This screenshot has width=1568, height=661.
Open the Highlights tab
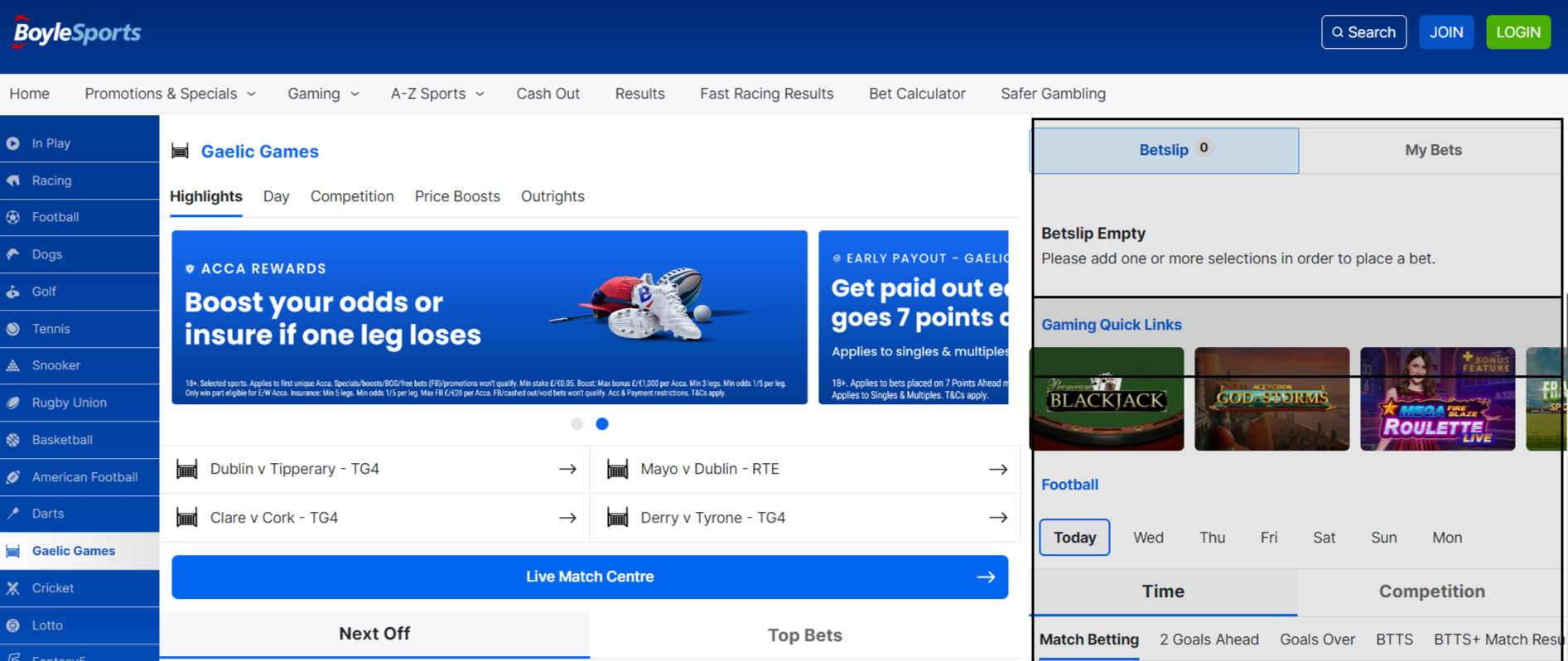(x=206, y=196)
